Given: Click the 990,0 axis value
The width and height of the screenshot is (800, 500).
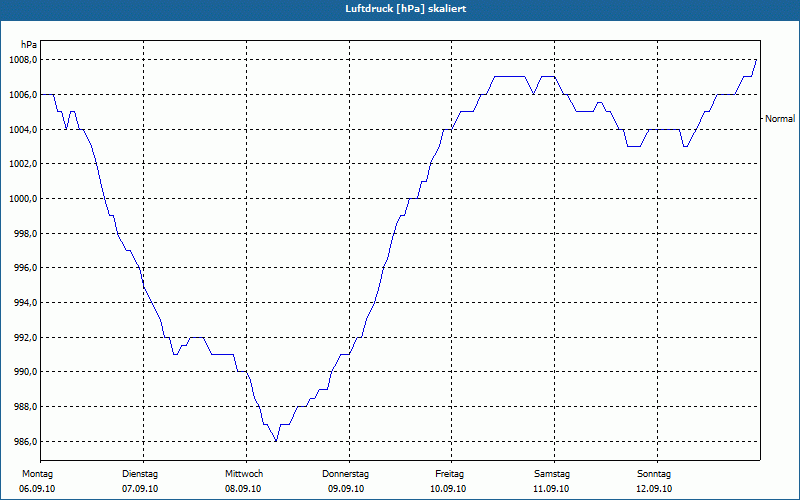Looking at the screenshot, I should pos(25,372).
